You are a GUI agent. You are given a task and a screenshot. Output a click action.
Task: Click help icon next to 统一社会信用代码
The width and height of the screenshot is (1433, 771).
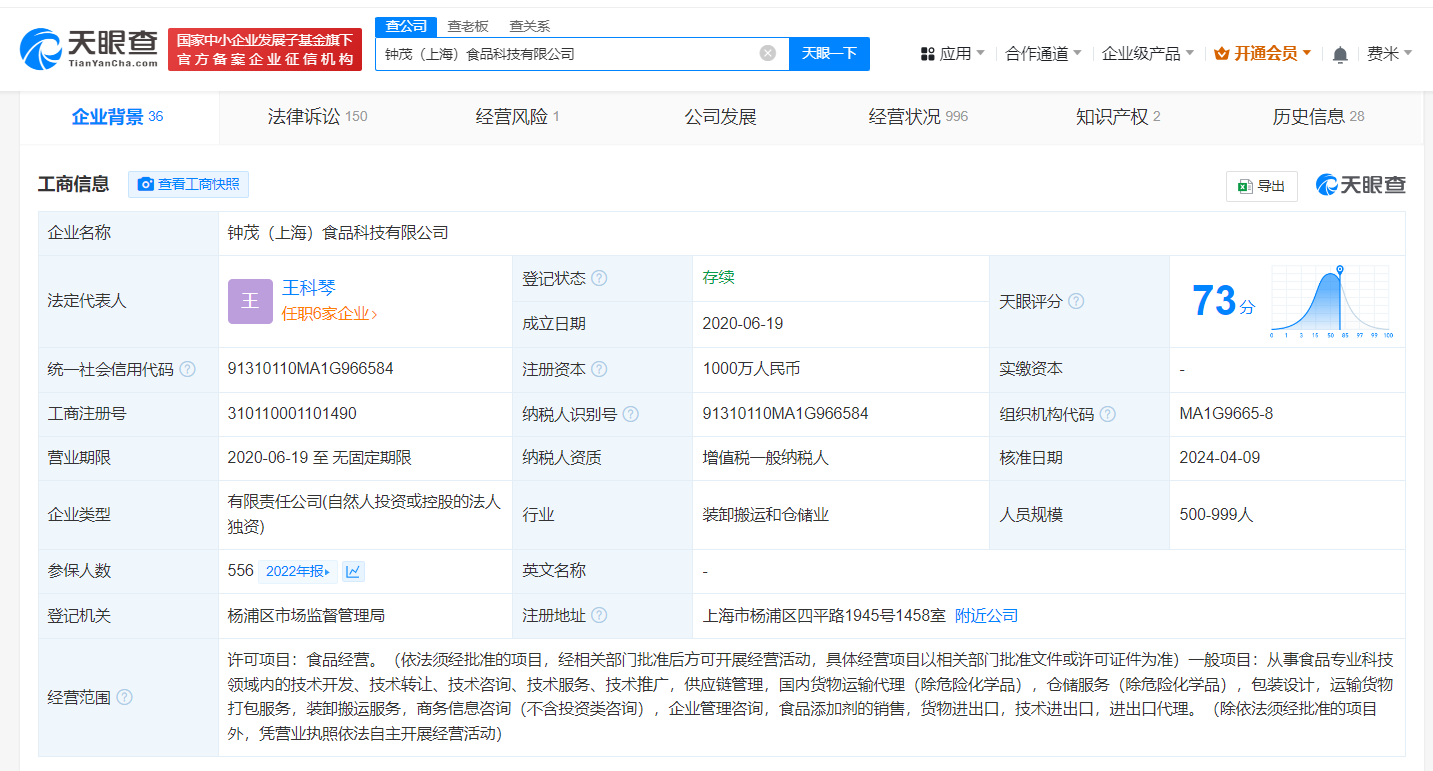click(187, 370)
